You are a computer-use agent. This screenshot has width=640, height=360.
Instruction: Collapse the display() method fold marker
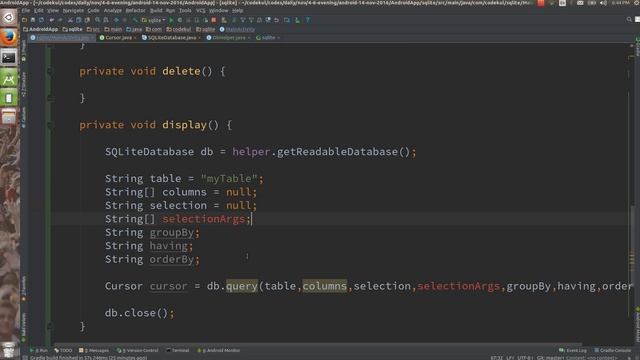coord(50,125)
